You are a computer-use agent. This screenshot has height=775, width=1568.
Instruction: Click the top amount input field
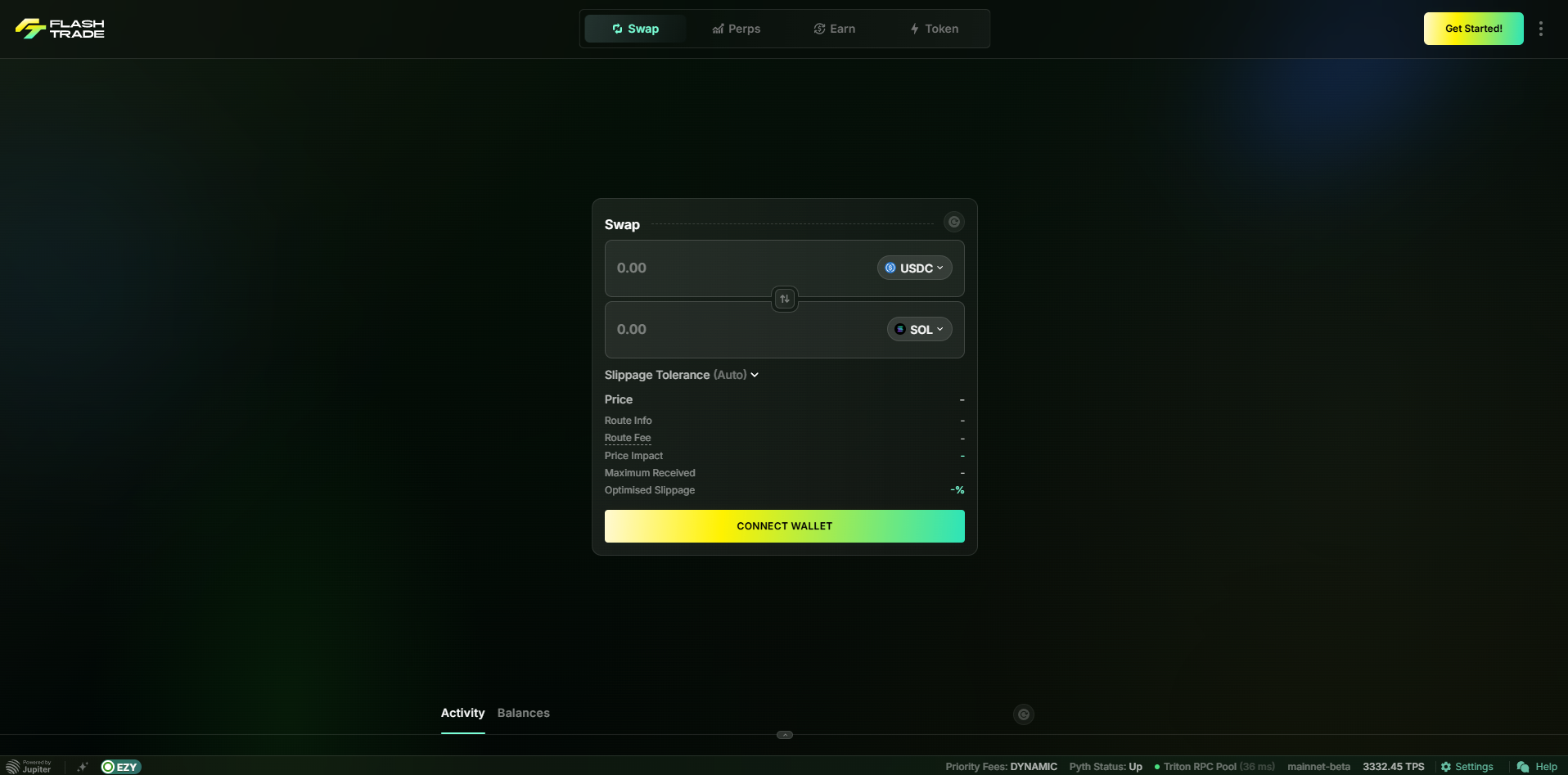(x=737, y=268)
